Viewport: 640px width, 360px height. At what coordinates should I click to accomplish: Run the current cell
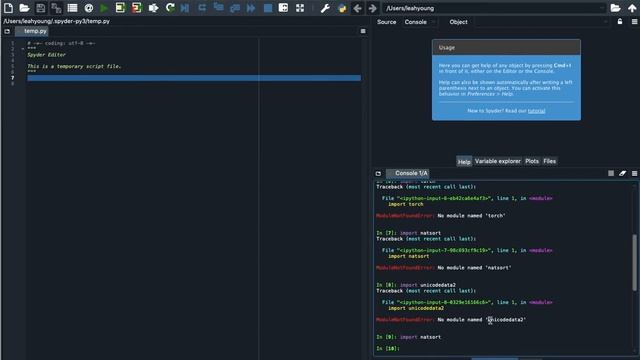pos(120,8)
